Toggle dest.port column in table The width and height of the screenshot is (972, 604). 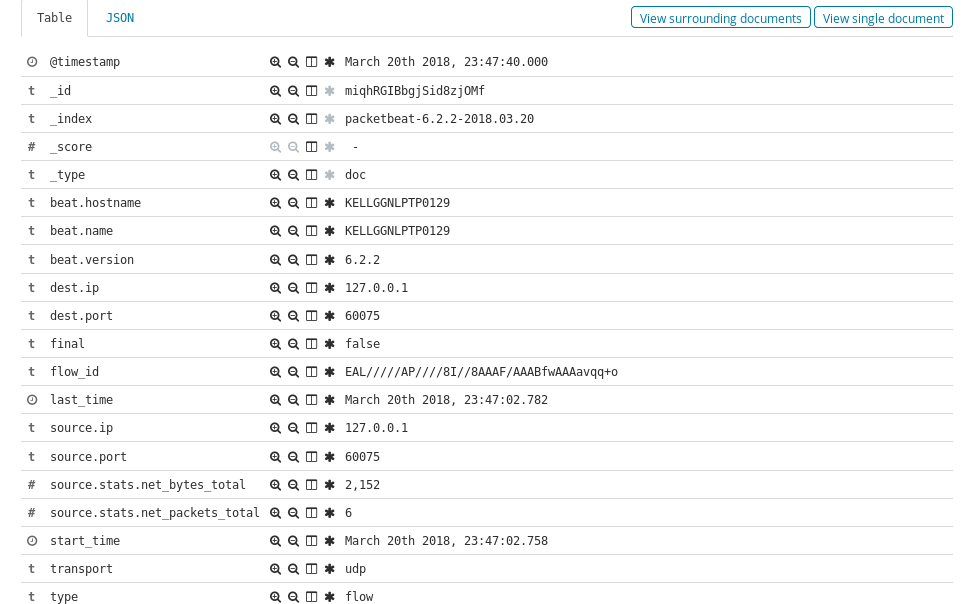click(x=311, y=316)
